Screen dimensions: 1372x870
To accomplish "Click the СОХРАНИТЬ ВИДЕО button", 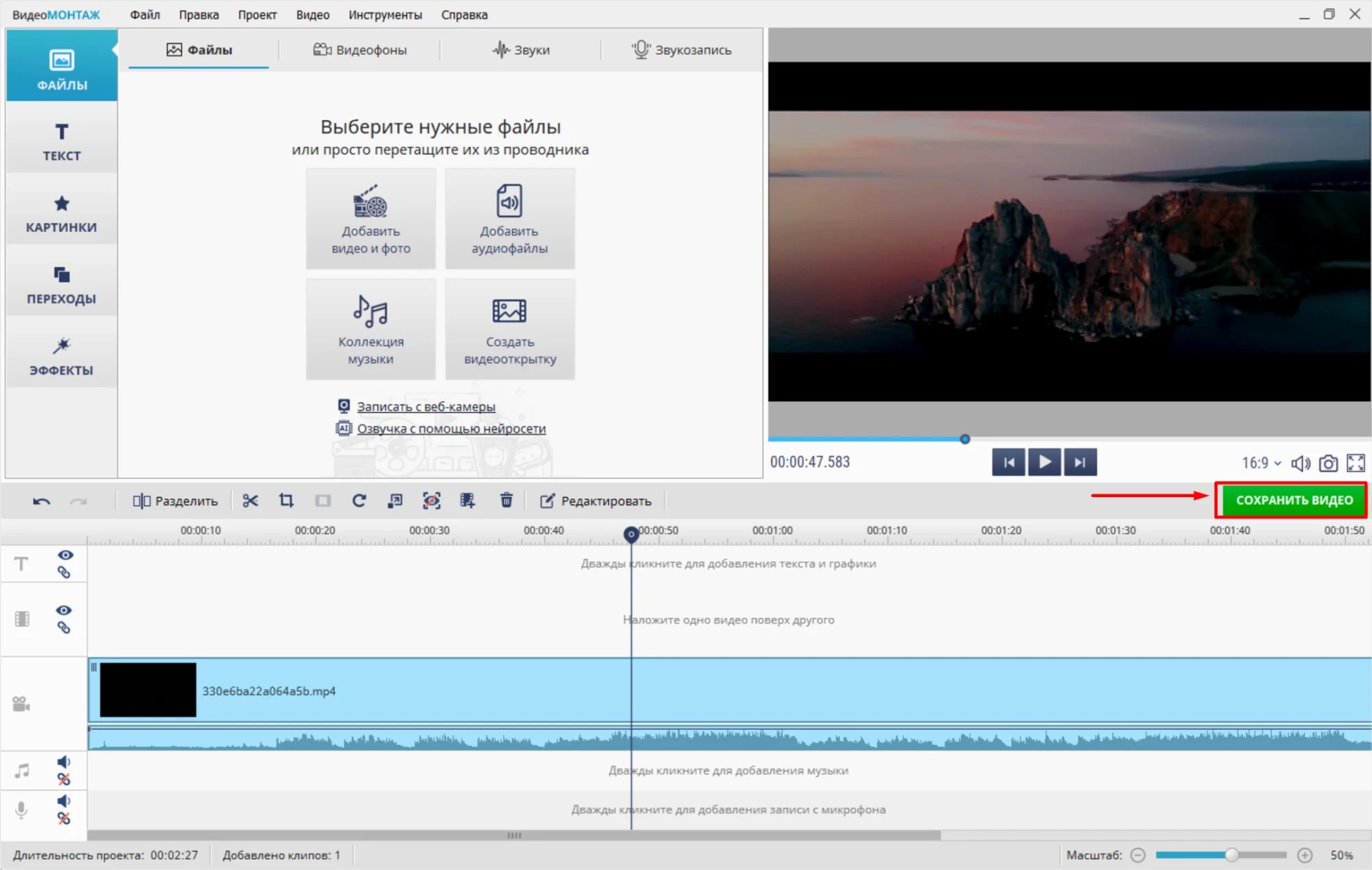I will [x=1294, y=500].
